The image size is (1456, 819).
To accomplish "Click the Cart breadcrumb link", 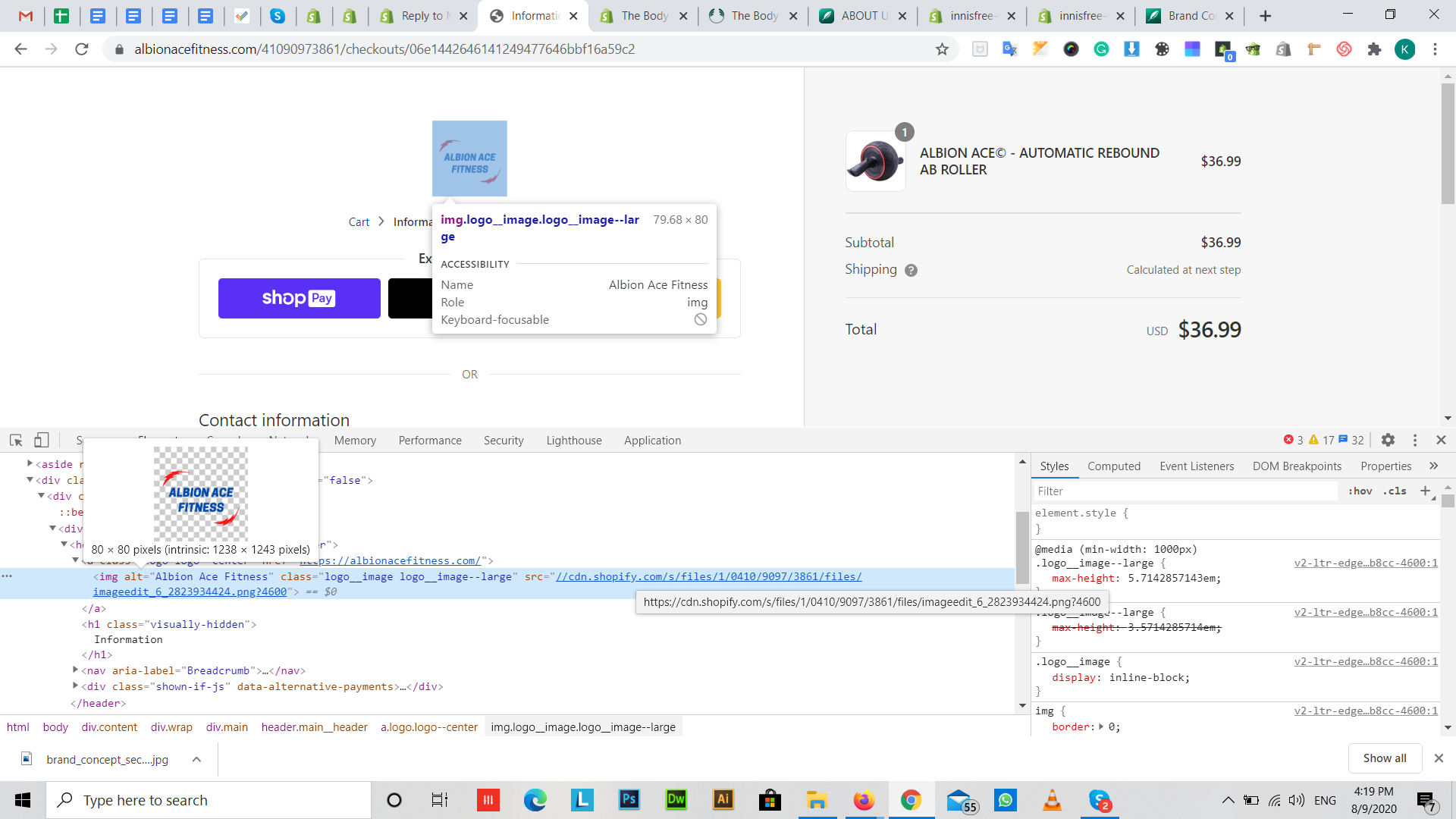I will [x=359, y=222].
